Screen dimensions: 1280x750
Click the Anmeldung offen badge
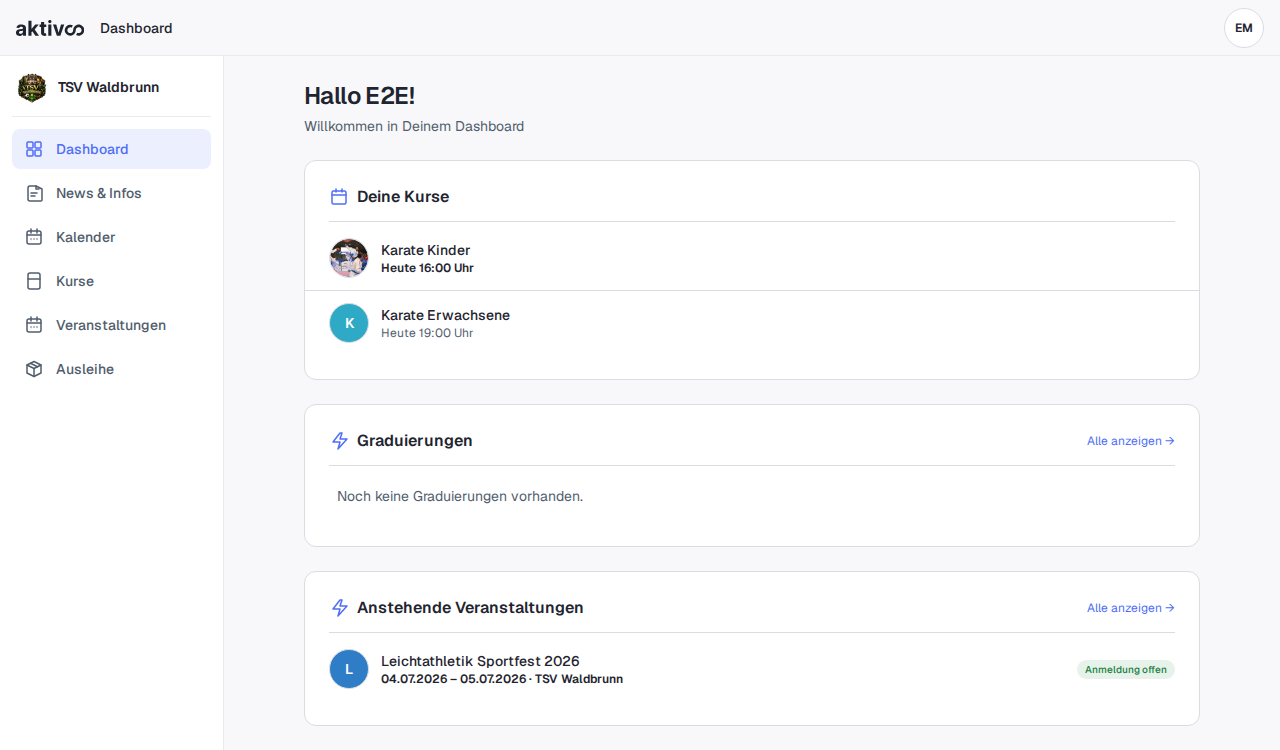click(x=1126, y=670)
